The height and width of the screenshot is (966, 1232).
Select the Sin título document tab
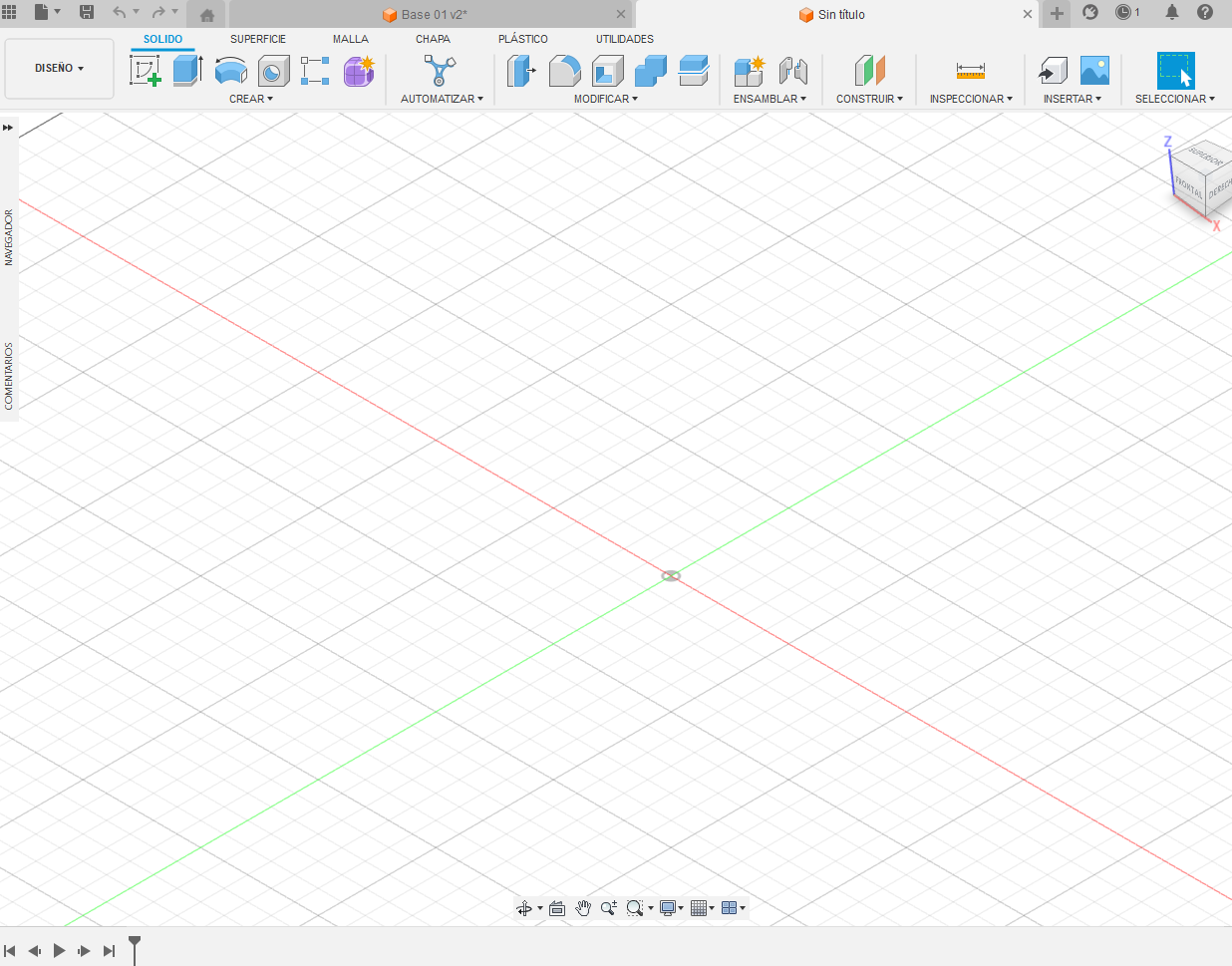[832, 14]
